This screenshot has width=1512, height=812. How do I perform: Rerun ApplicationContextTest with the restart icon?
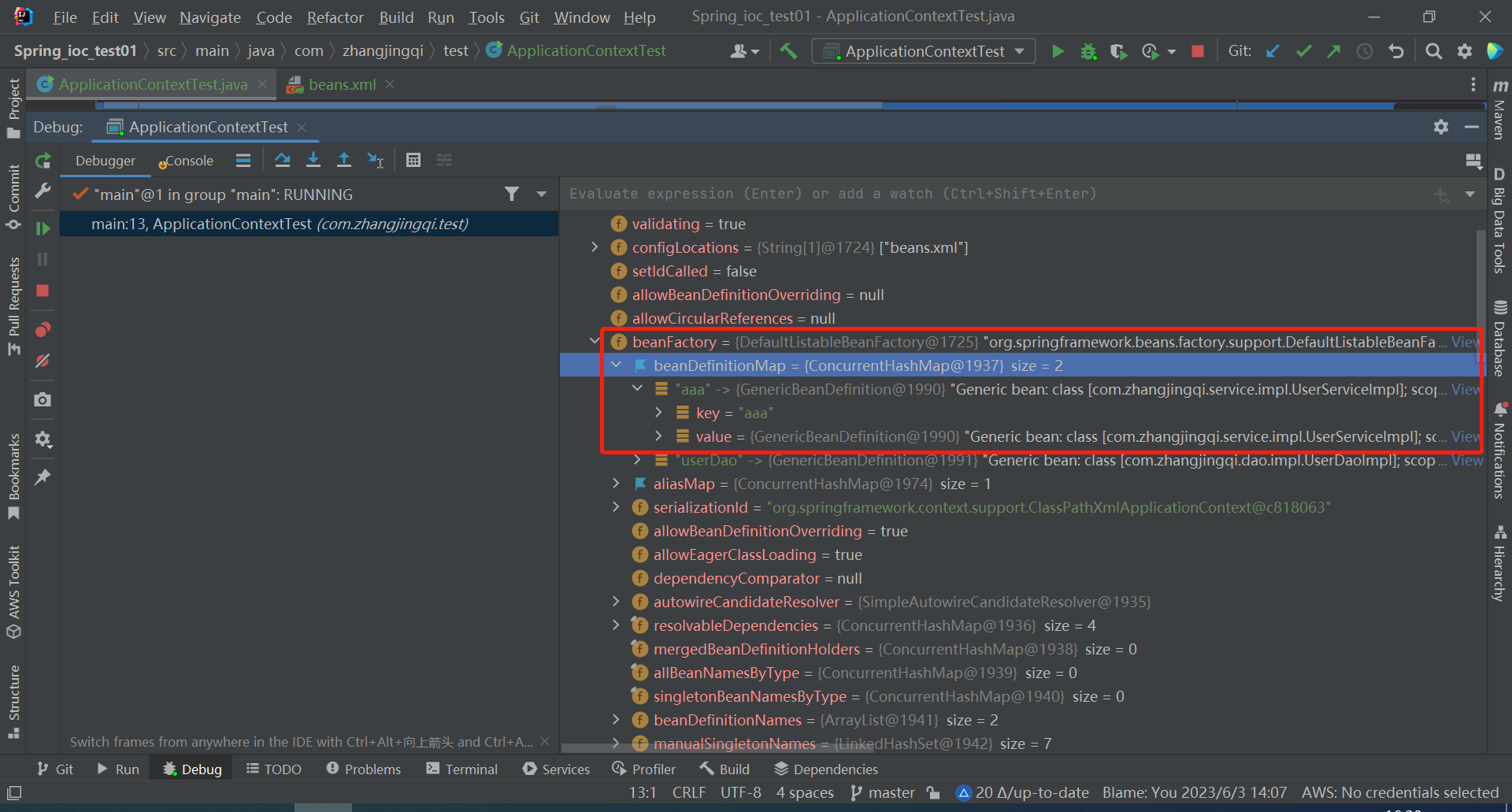click(x=43, y=160)
